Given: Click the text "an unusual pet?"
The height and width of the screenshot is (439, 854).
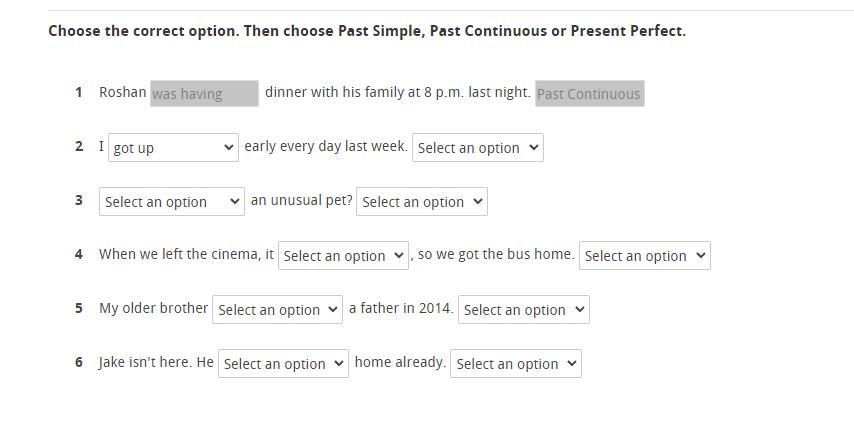Looking at the screenshot, I should [301, 200].
